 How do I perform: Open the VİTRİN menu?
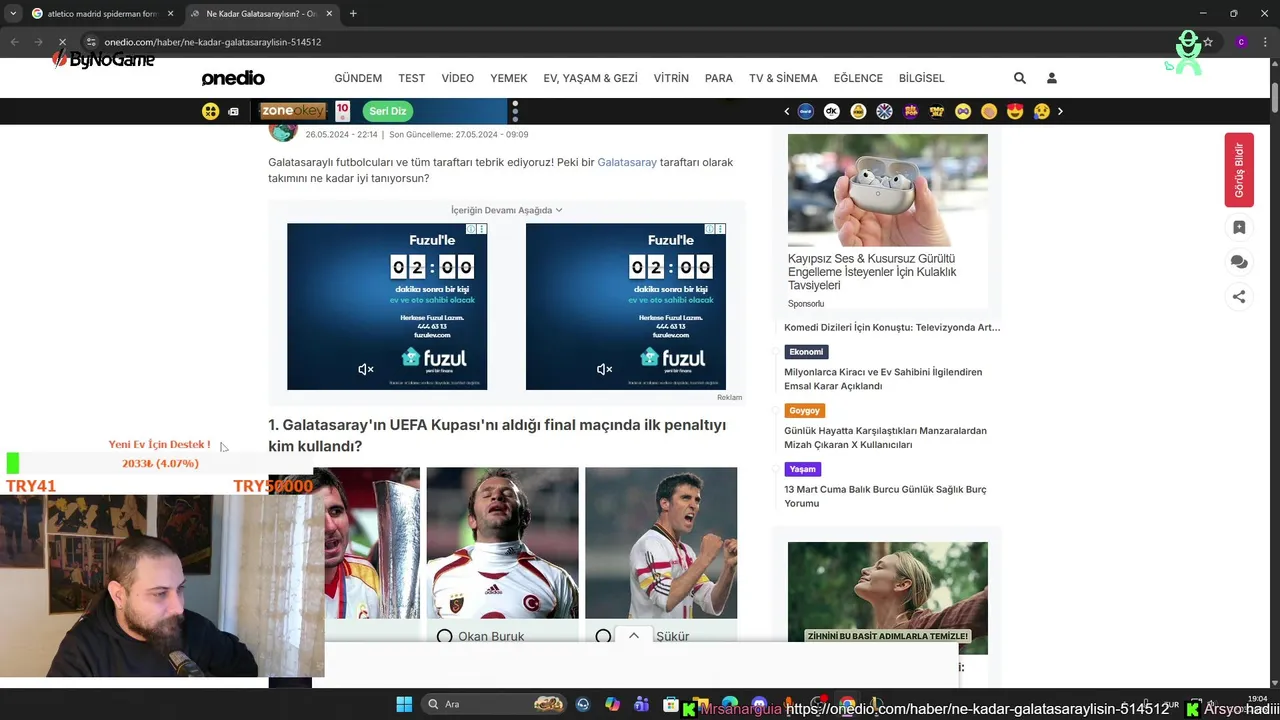pyautogui.click(x=671, y=78)
